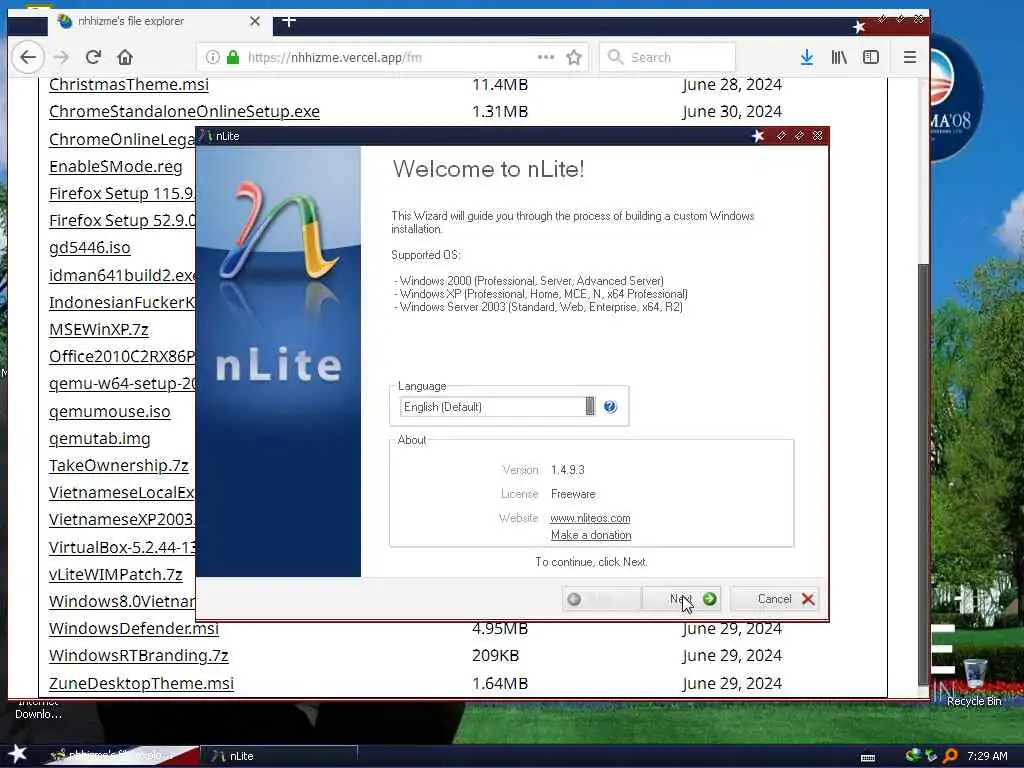Click the nLite window title icon
The image size is (1024, 768).
206,136
